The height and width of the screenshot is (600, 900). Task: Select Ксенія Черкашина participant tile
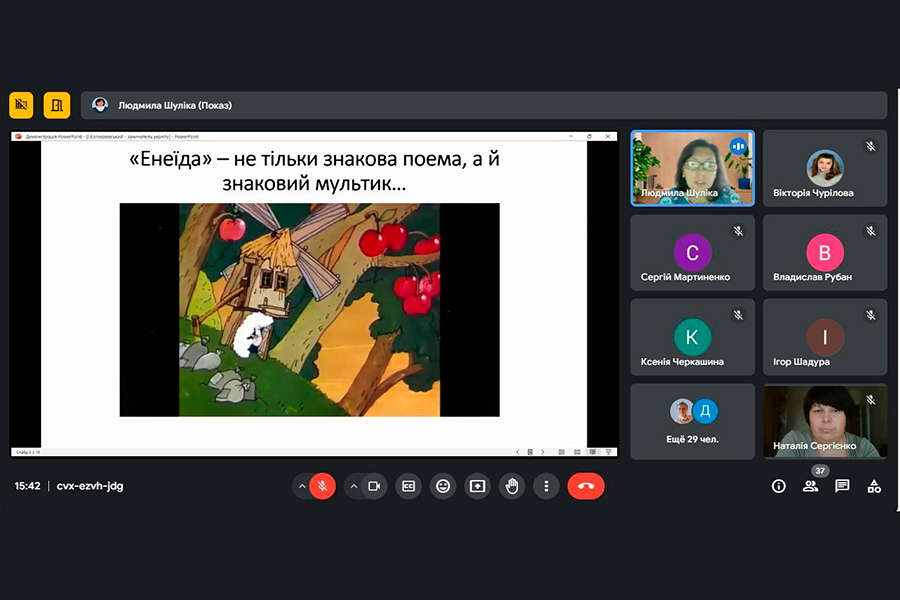(x=693, y=337)
